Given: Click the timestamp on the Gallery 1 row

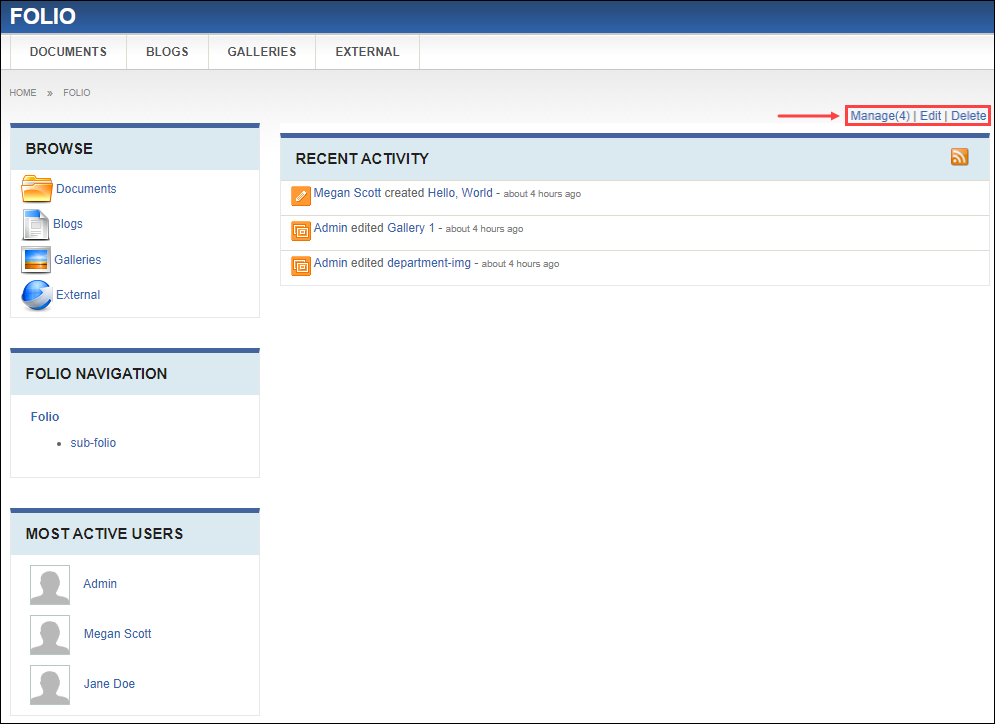Looking at the screenshot, I should (x=484, y=229).
